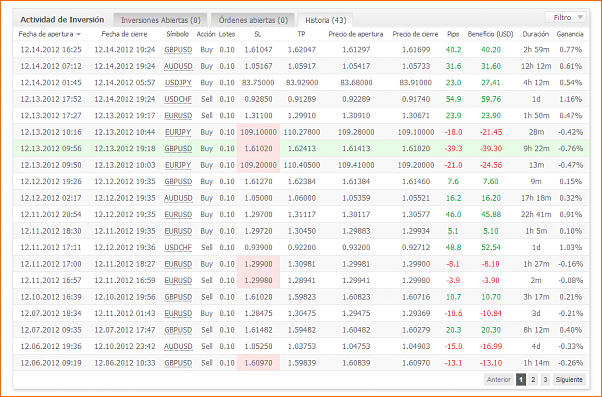
Task: Open AUDUSD link opened 12.12.2012 02:17
Action: click(x=178, y=198)
